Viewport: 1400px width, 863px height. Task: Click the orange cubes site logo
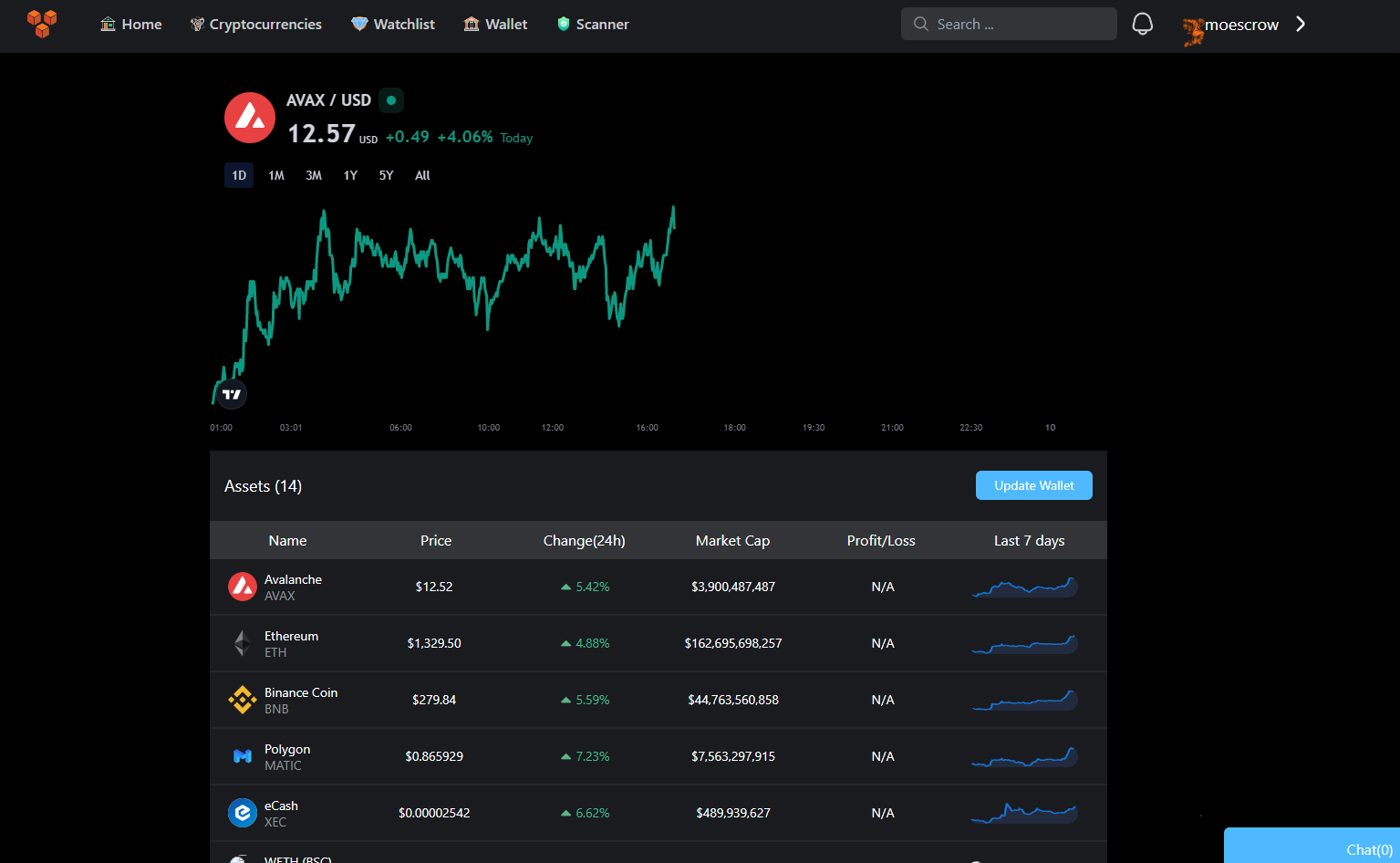pyautogui.click(x=42, y=24)
